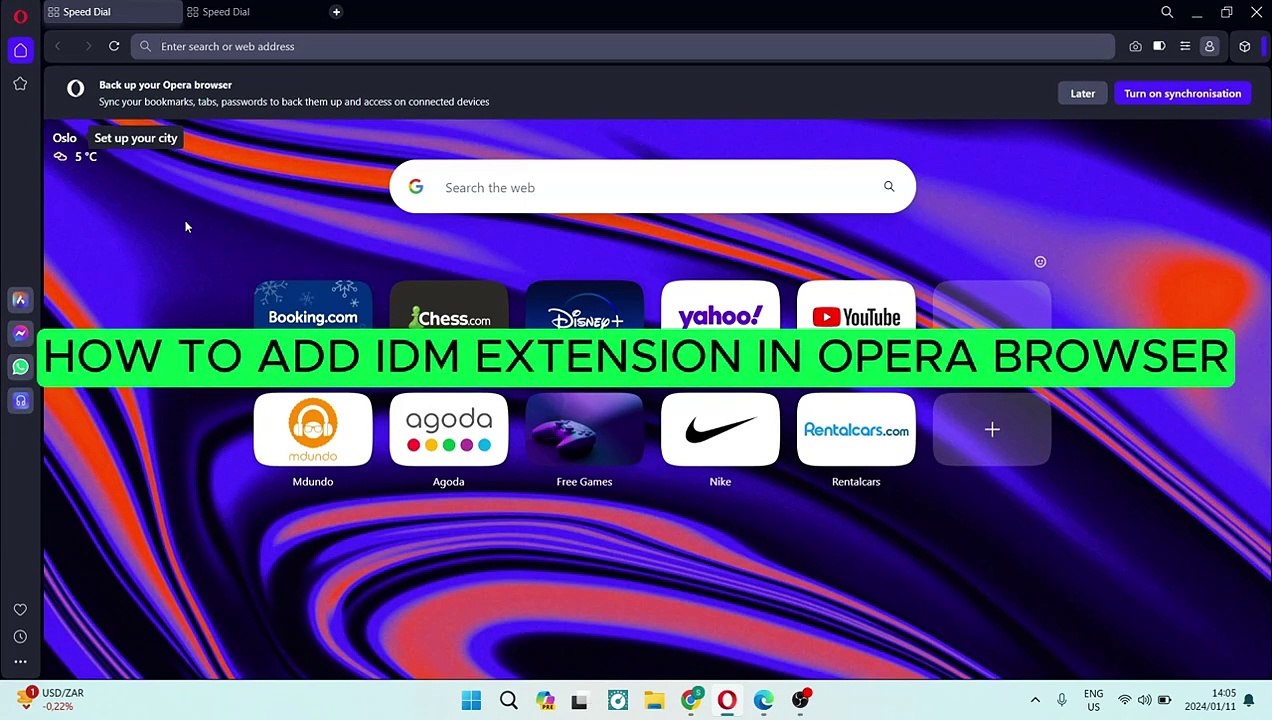Image resolution: width=1272 pixels, height=720 pixels.
Task: Open Disney+ speed dial tile
Action: (585, 305)
